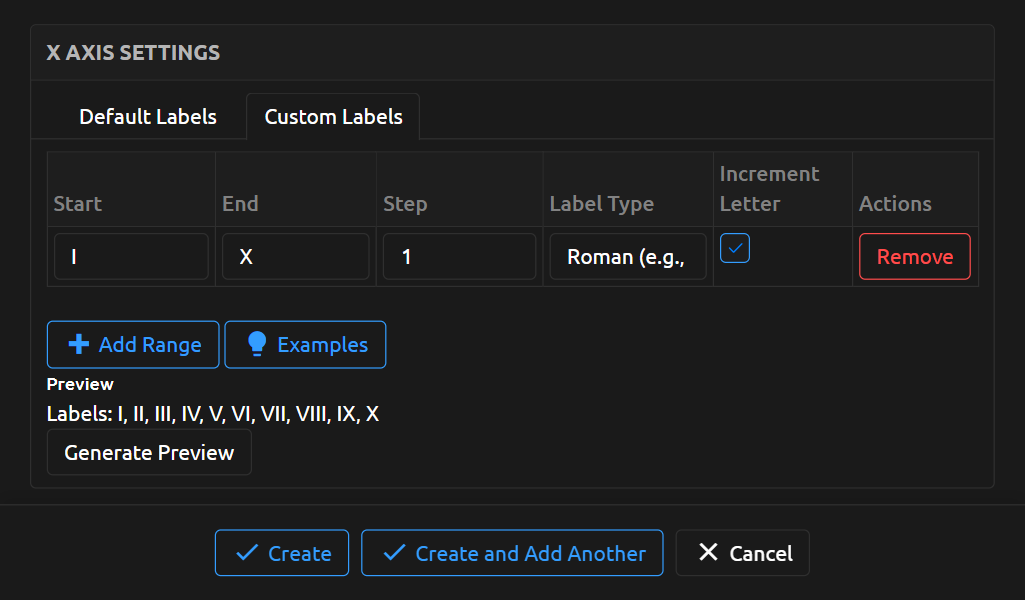Click the Step field containing 1

tap(459, 257)
